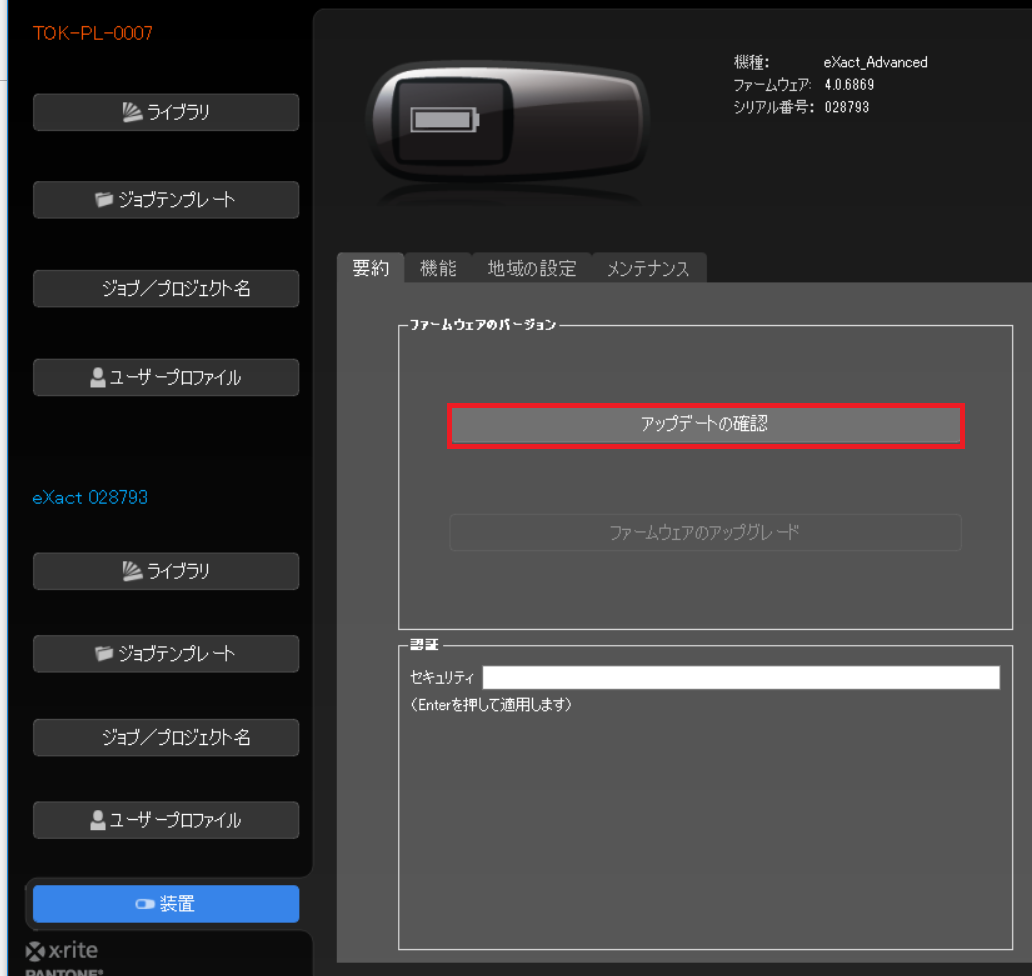
Task: Open ライブラリ under TOK-PL-0007
Action: pyautogui.click(x=166, y=112)
